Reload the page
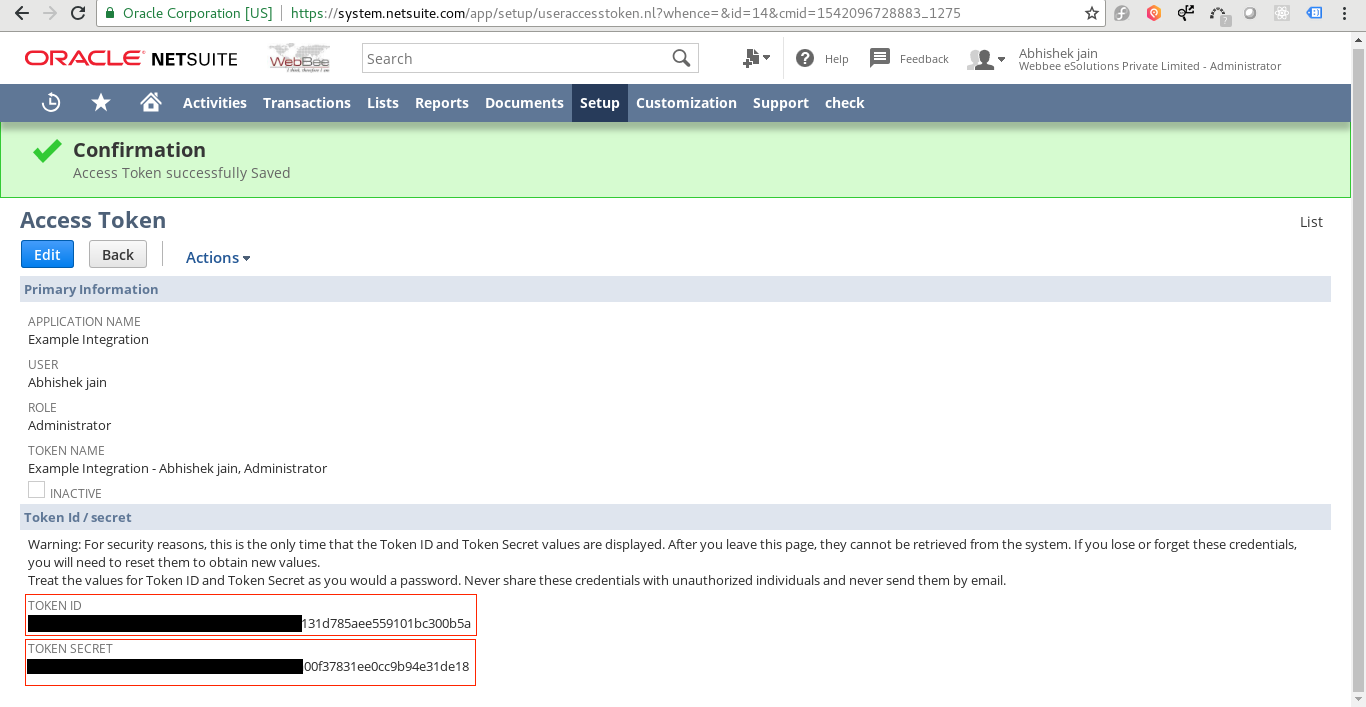 (79, 14)
